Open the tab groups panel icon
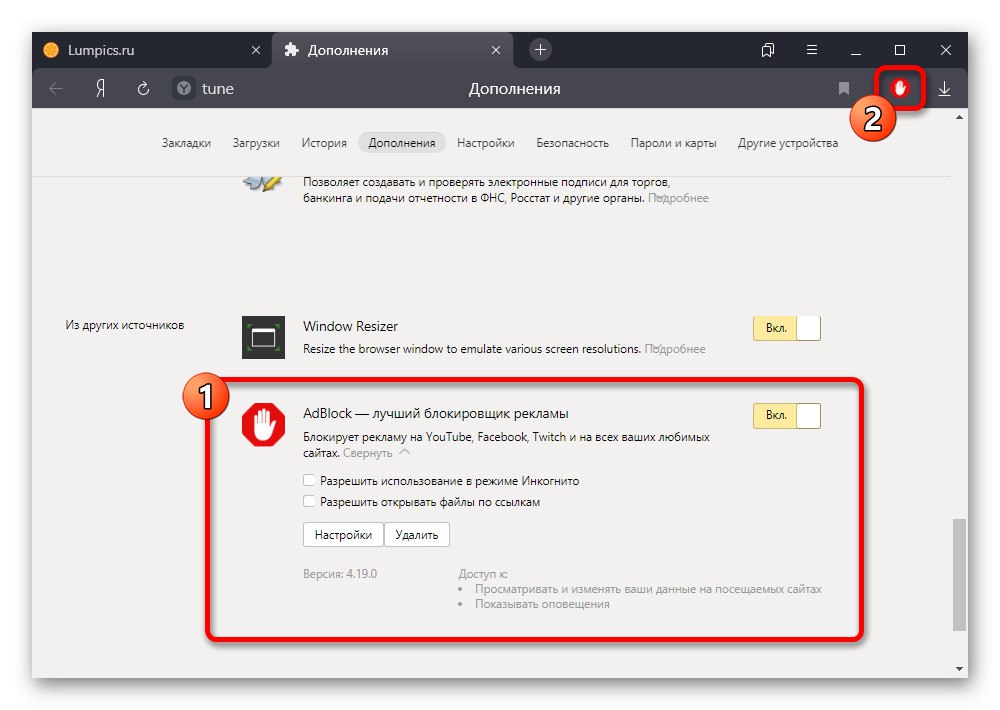1000x710 pixels. (x=768, y=50)
